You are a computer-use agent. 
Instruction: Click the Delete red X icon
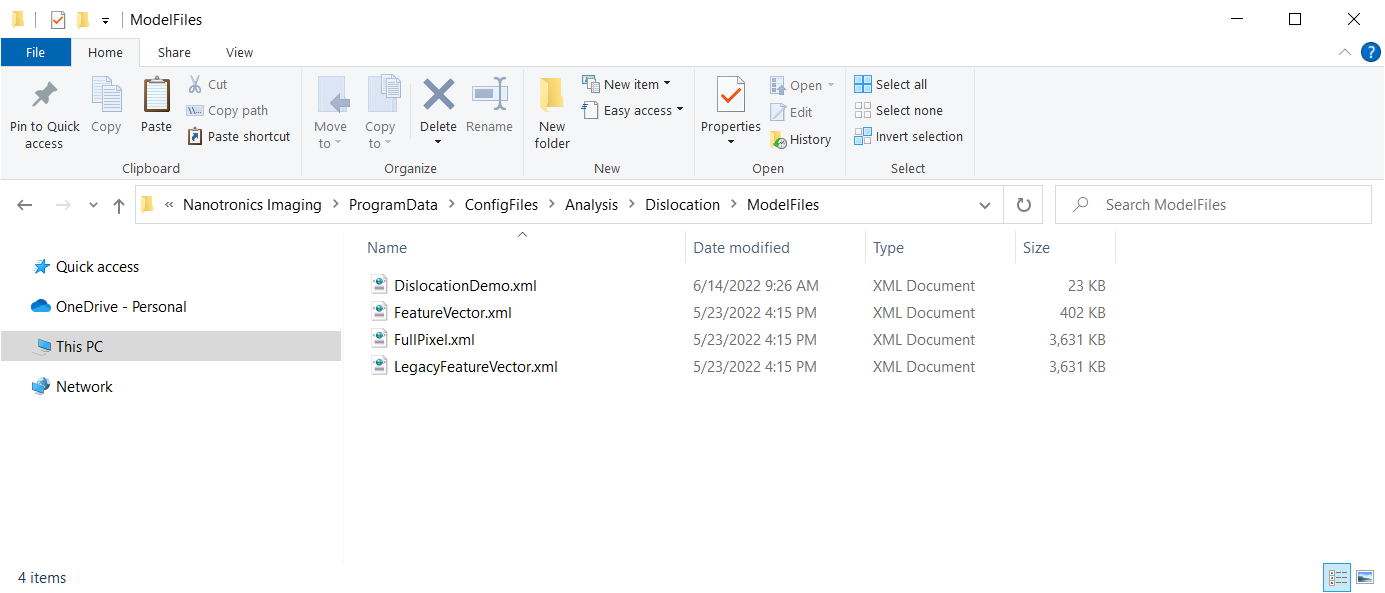click(x=438, y=96)
